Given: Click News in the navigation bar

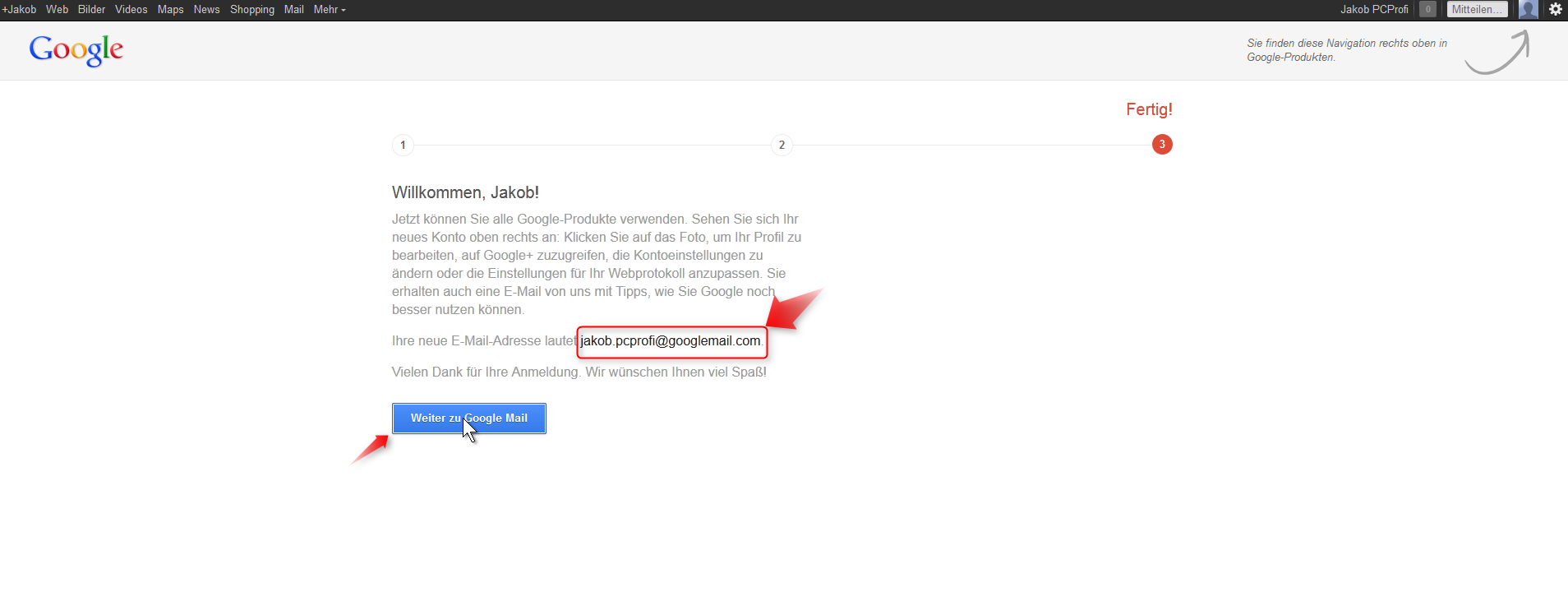Looking at the screenshot, I should tap(206, 10).
